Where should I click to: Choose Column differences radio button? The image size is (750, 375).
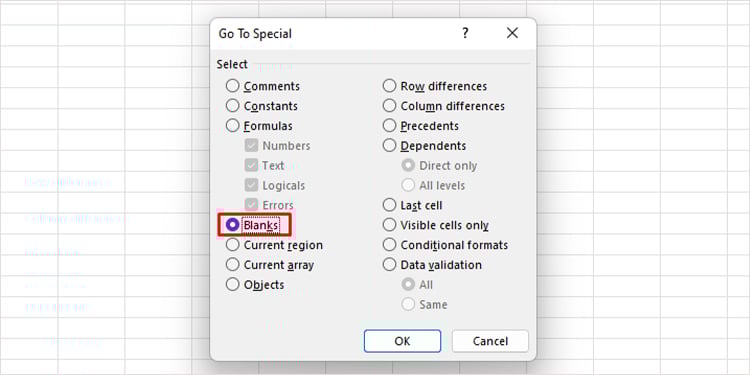point(443,106)
